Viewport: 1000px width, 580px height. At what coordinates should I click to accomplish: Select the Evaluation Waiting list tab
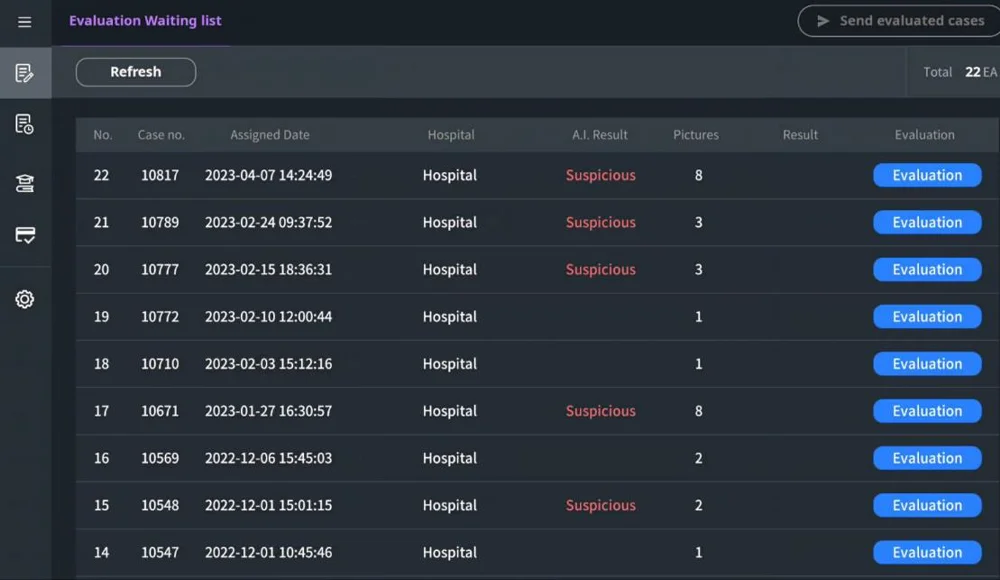pos(145,21)
